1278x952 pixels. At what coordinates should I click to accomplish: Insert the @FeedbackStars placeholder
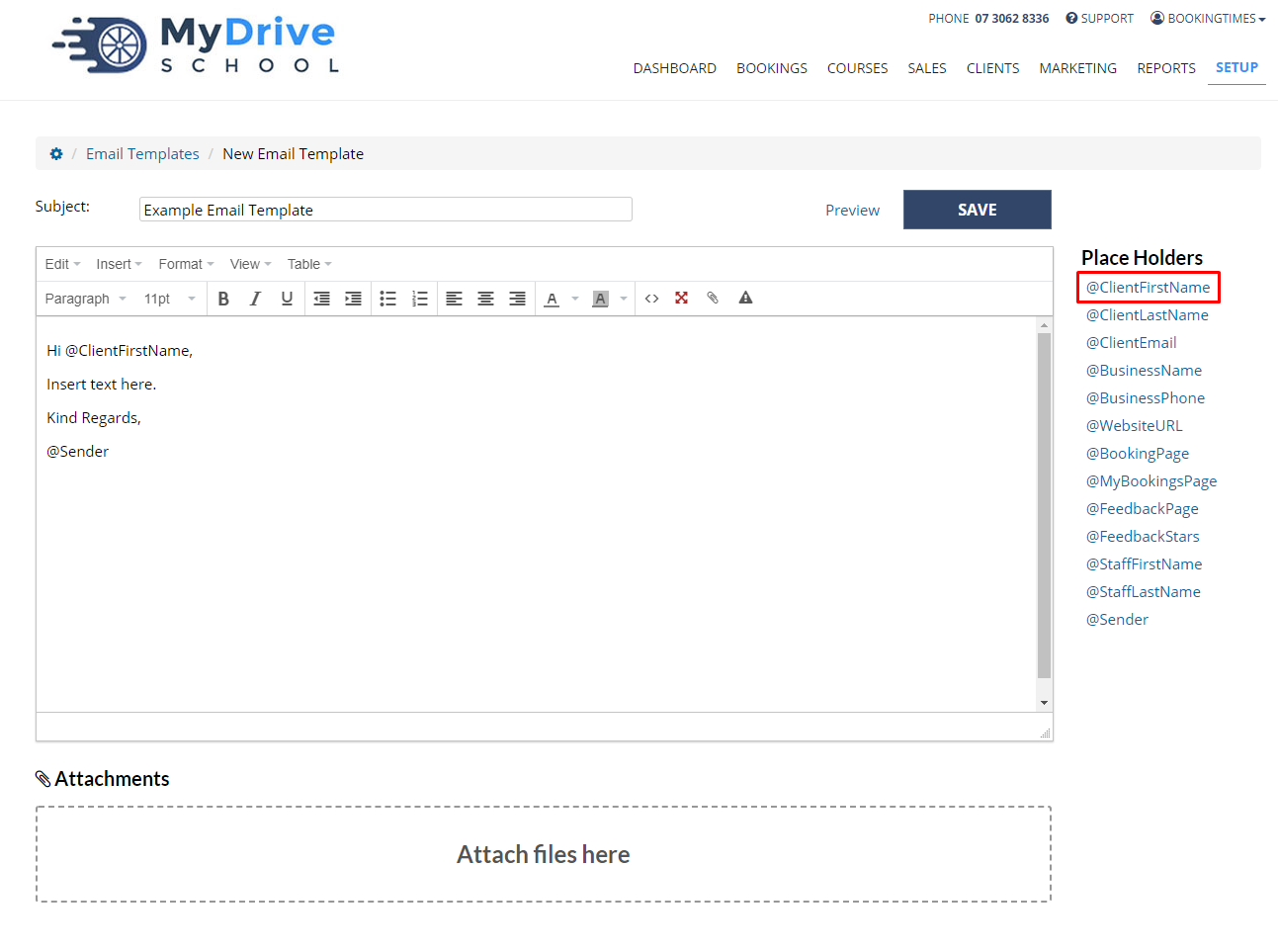pos(1143,537)
